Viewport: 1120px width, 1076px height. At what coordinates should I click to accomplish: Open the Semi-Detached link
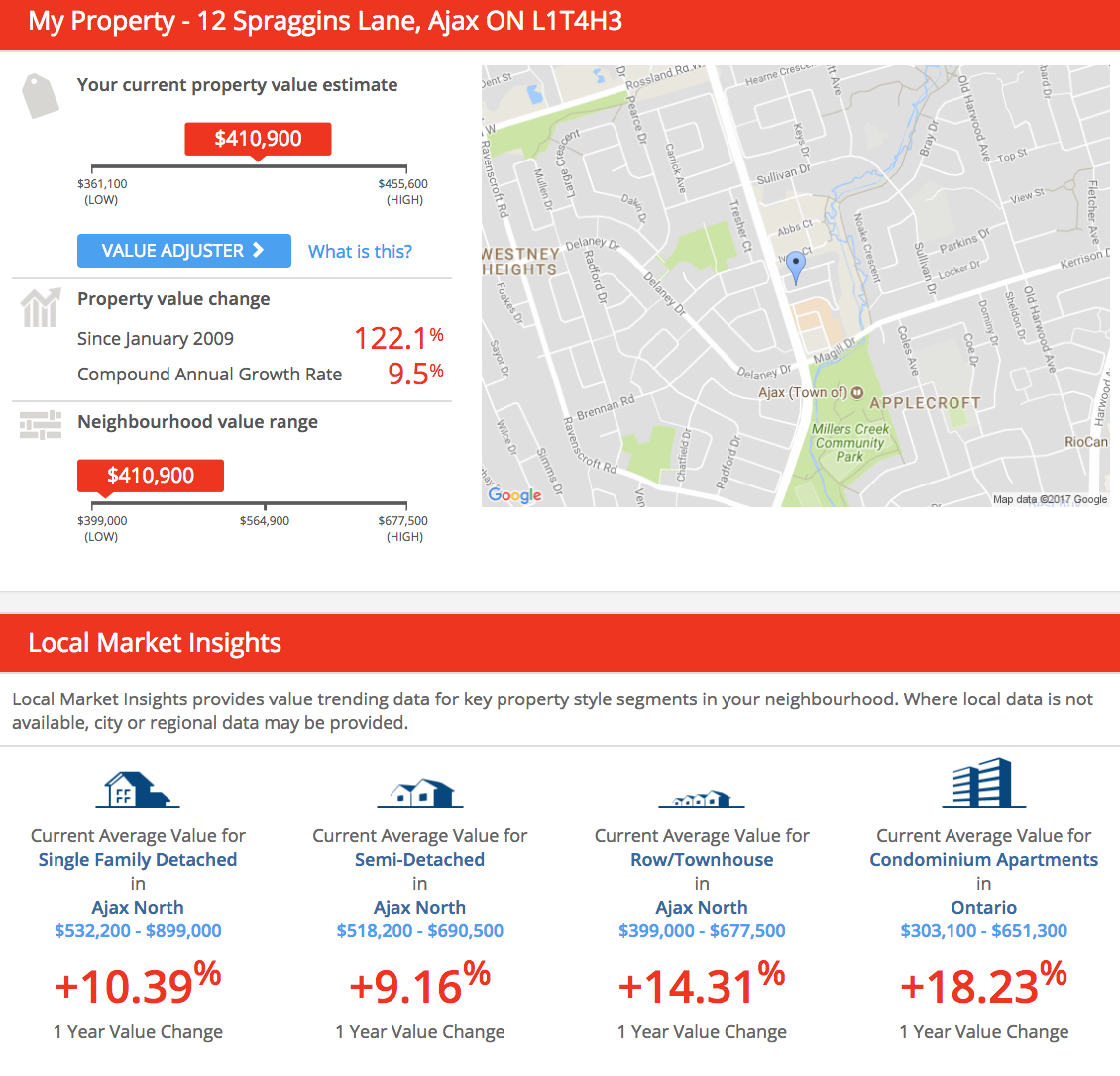coord(420,860)
